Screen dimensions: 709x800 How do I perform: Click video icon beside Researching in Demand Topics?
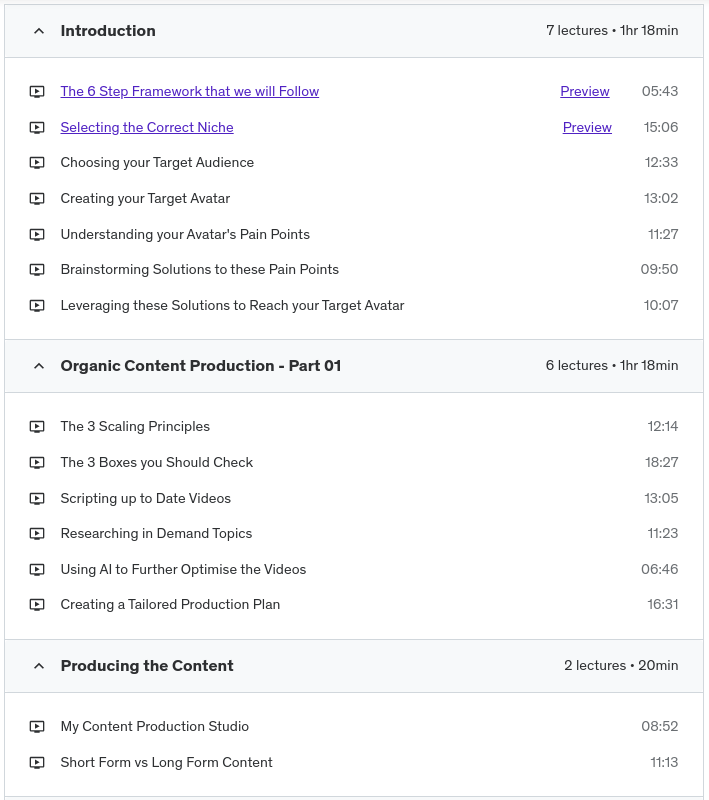click(37, 534)
